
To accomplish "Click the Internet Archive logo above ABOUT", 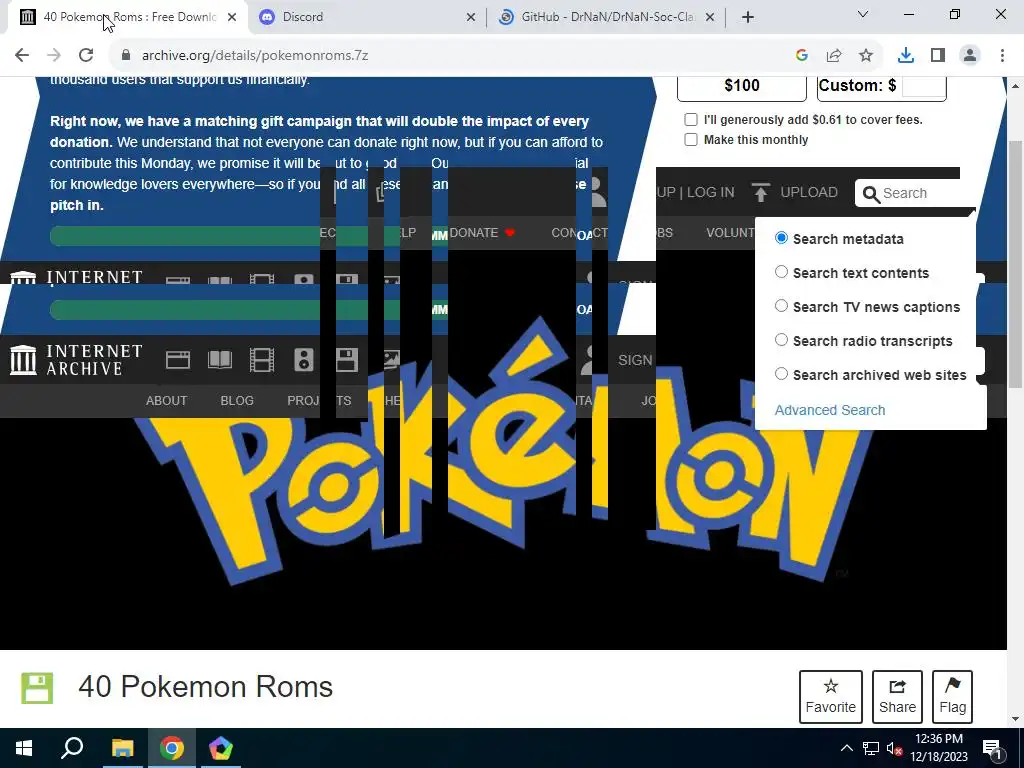I will pos(76,360).
